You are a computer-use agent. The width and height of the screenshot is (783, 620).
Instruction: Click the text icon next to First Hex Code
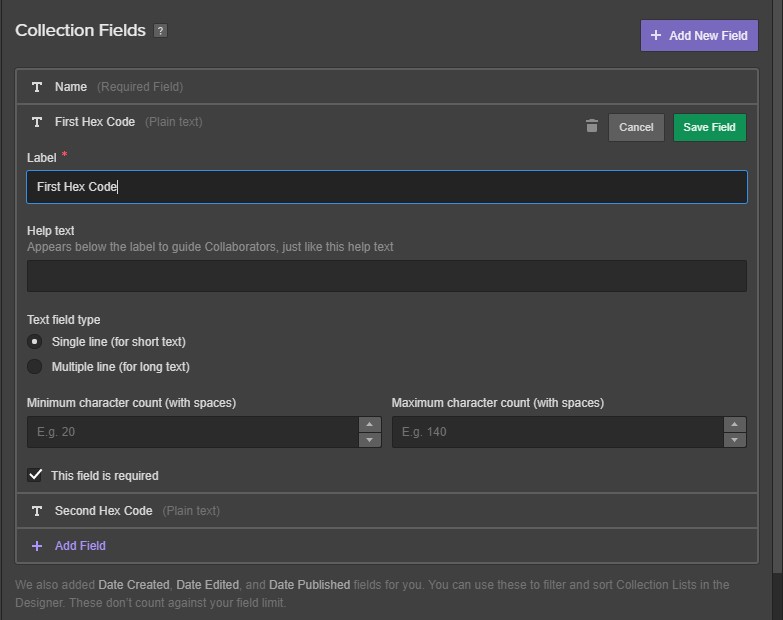tap(37, 122)
